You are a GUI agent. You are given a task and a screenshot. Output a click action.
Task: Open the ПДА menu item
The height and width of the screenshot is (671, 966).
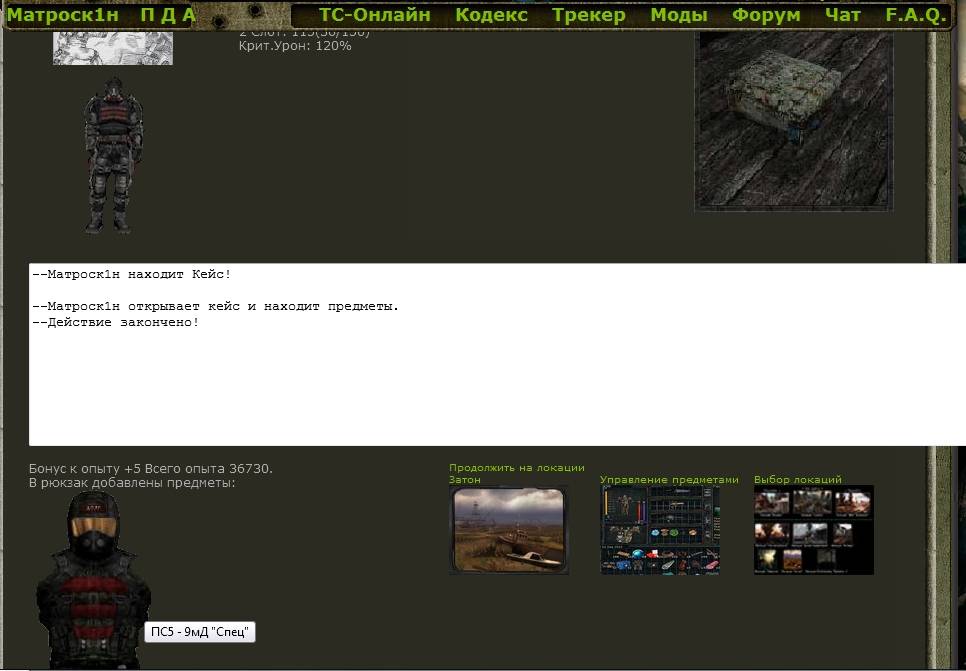coord(168,15)
